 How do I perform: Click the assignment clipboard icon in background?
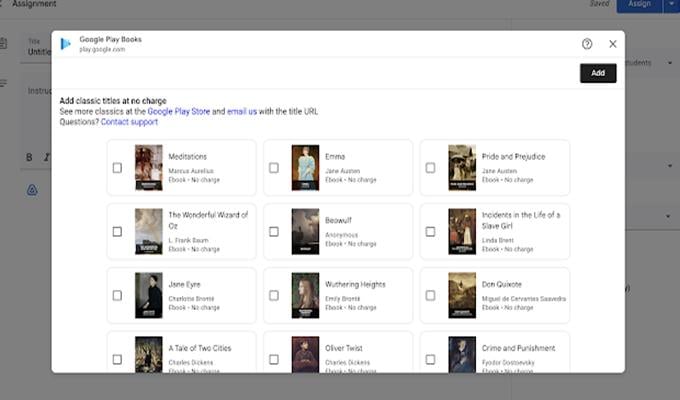click(x=3, y=43)
